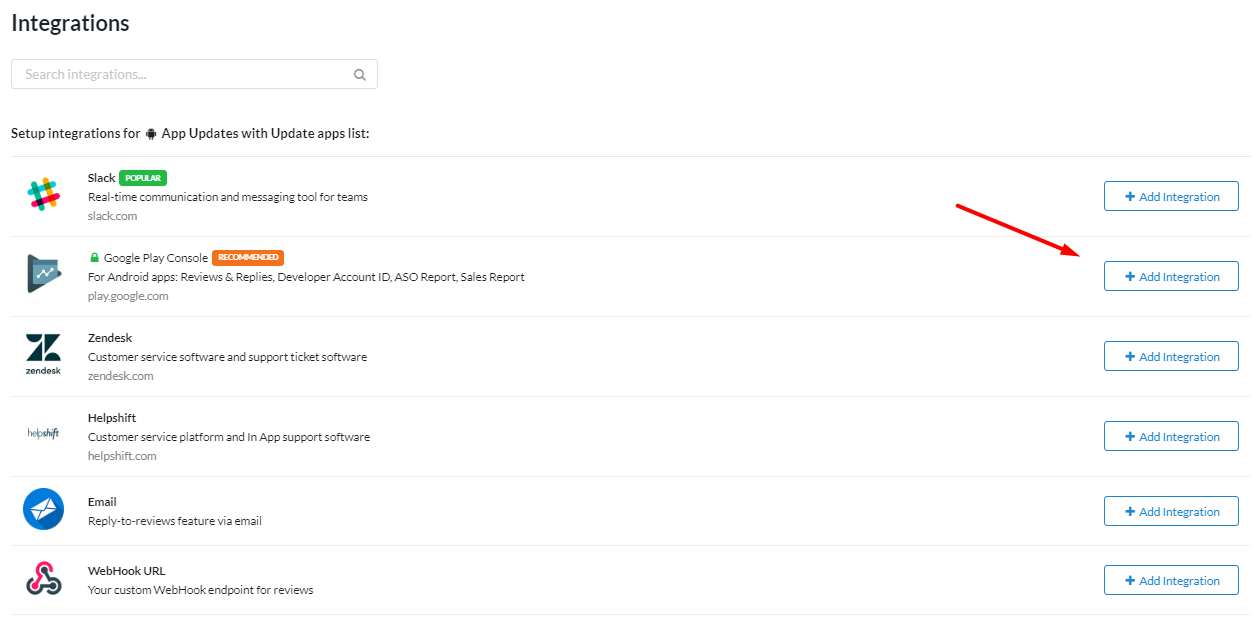Click the WebHook URL logo icon
1260x618 pixels.
click(43, 579)
